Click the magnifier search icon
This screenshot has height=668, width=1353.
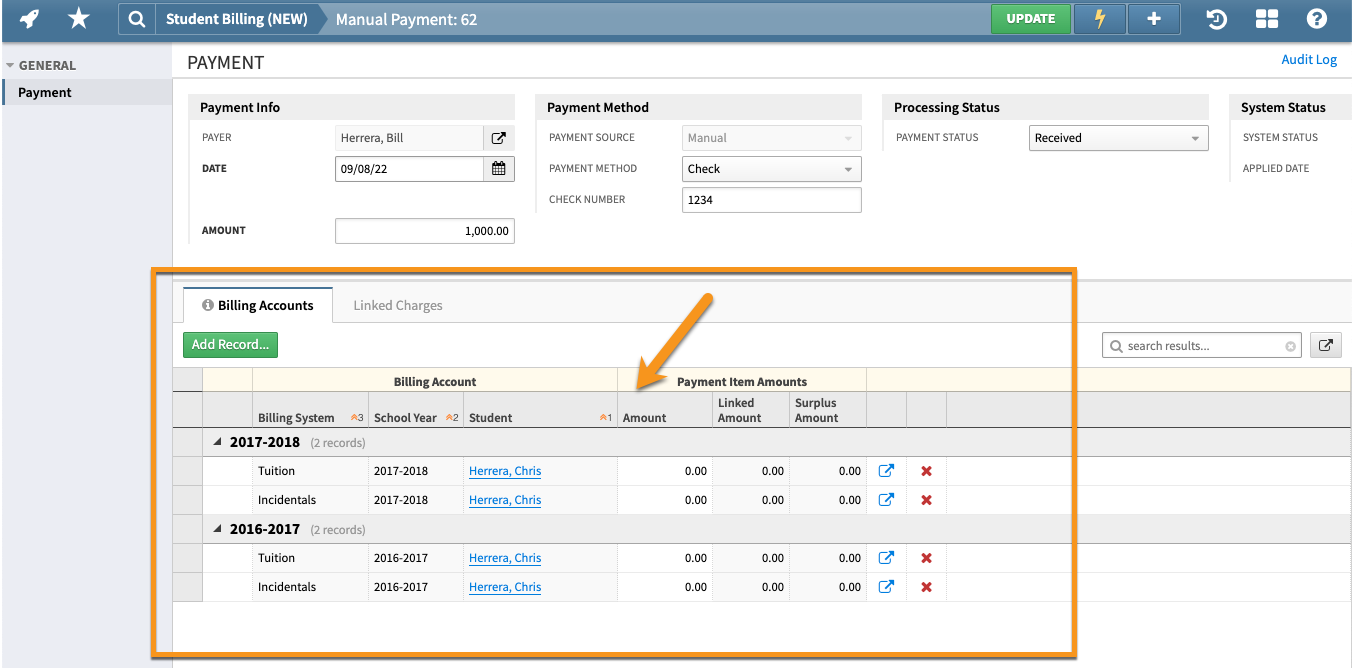pyautogui.click(x=136, y=18)
